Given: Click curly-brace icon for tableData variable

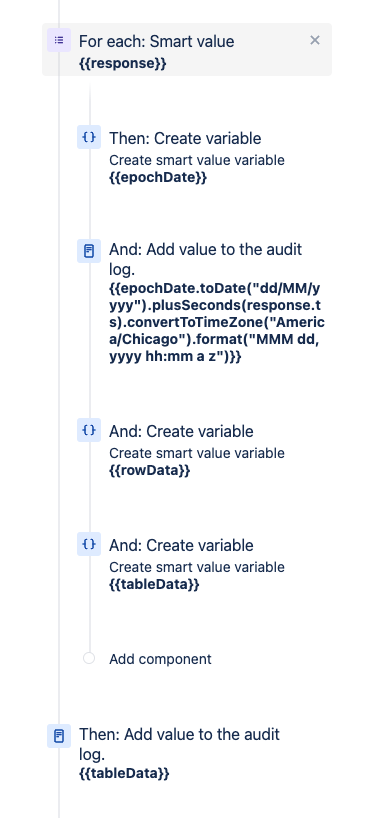Looking at the screenshot, I should (x=89, y=544).
